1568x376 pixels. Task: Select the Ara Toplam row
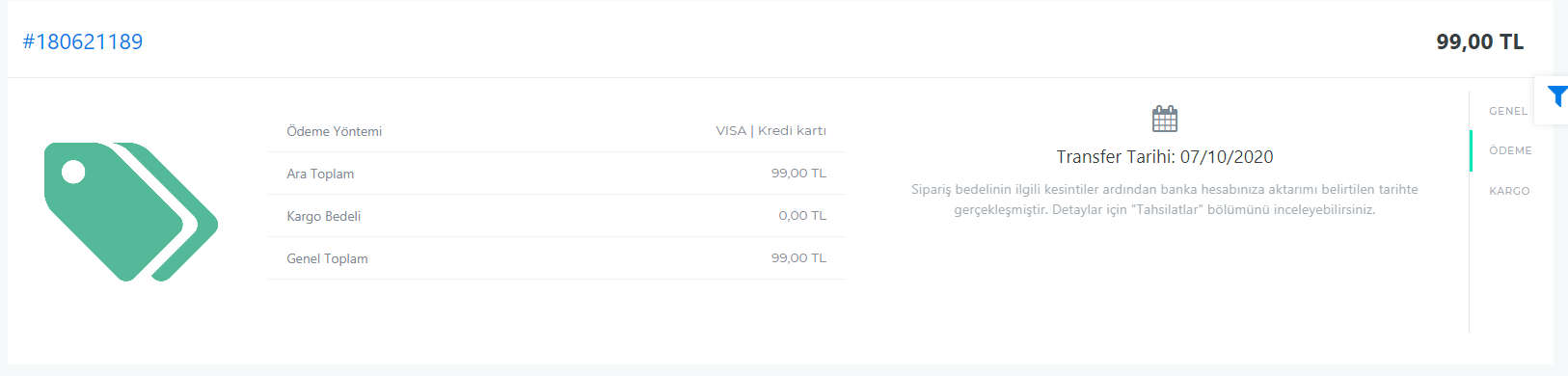(x=555, y=174)
